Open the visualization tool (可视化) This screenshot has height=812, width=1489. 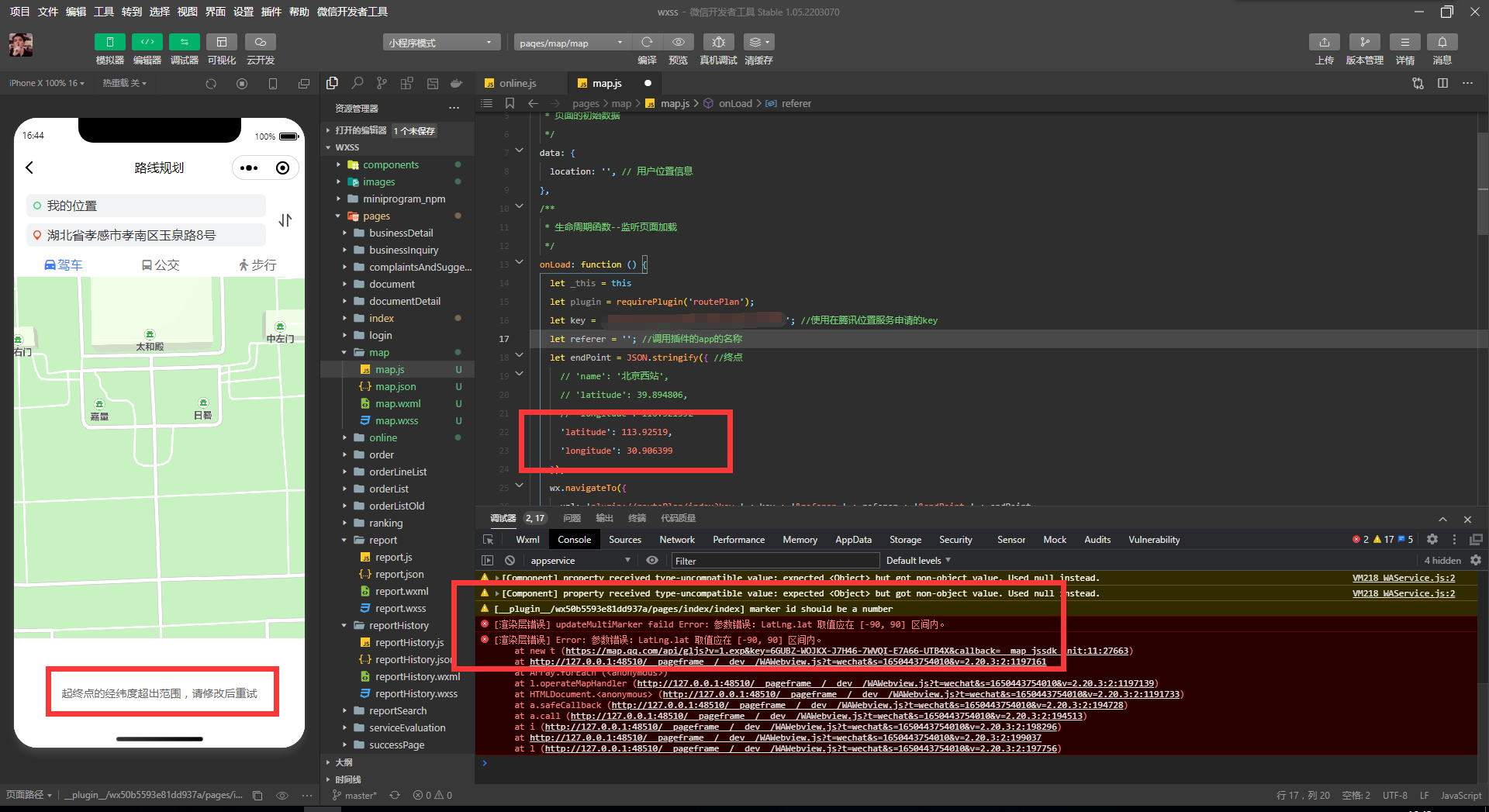221,42
